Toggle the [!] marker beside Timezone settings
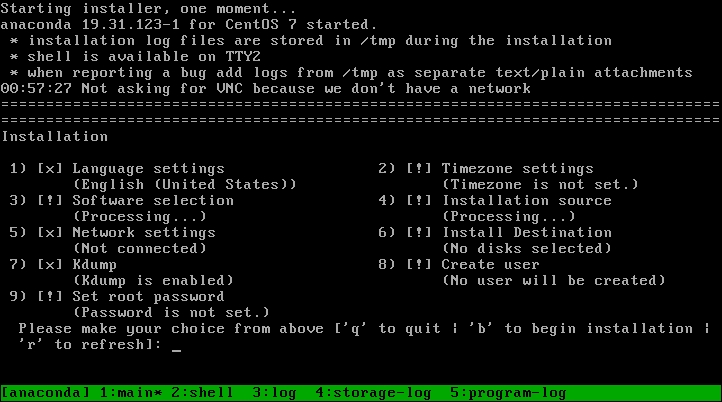The width and height of the screenshot is (722, 402). 419,169
